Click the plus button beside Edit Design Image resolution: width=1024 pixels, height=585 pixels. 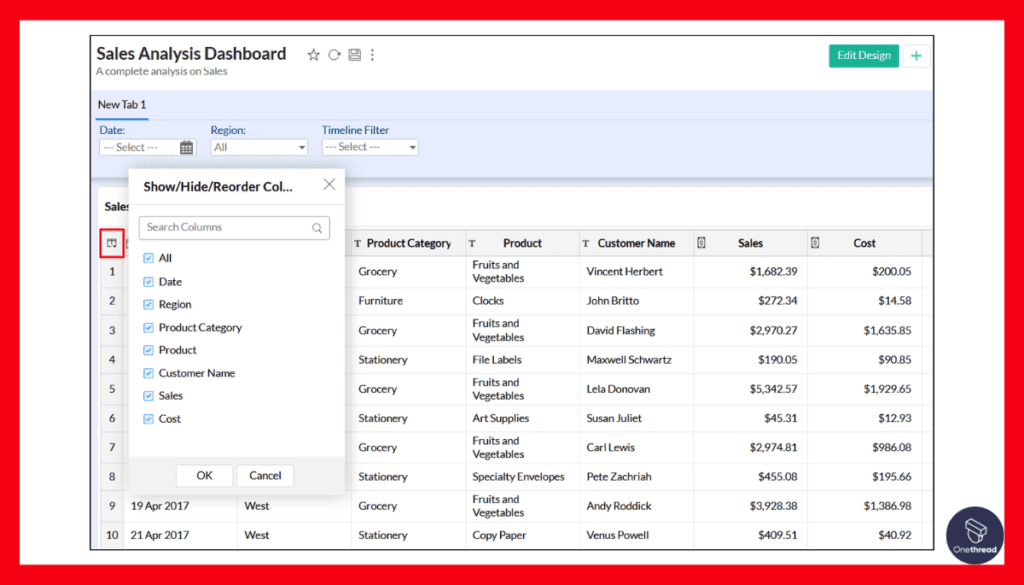pyautogui.click(x=916, y=55)
